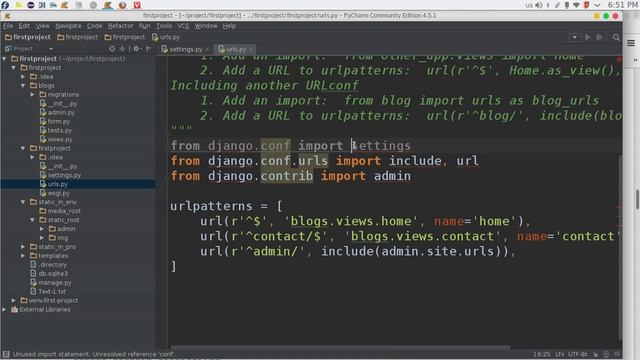This screenshot has width=640, height=360.
Task: Click the red V icon in taskbar
Action: point(137,5)
